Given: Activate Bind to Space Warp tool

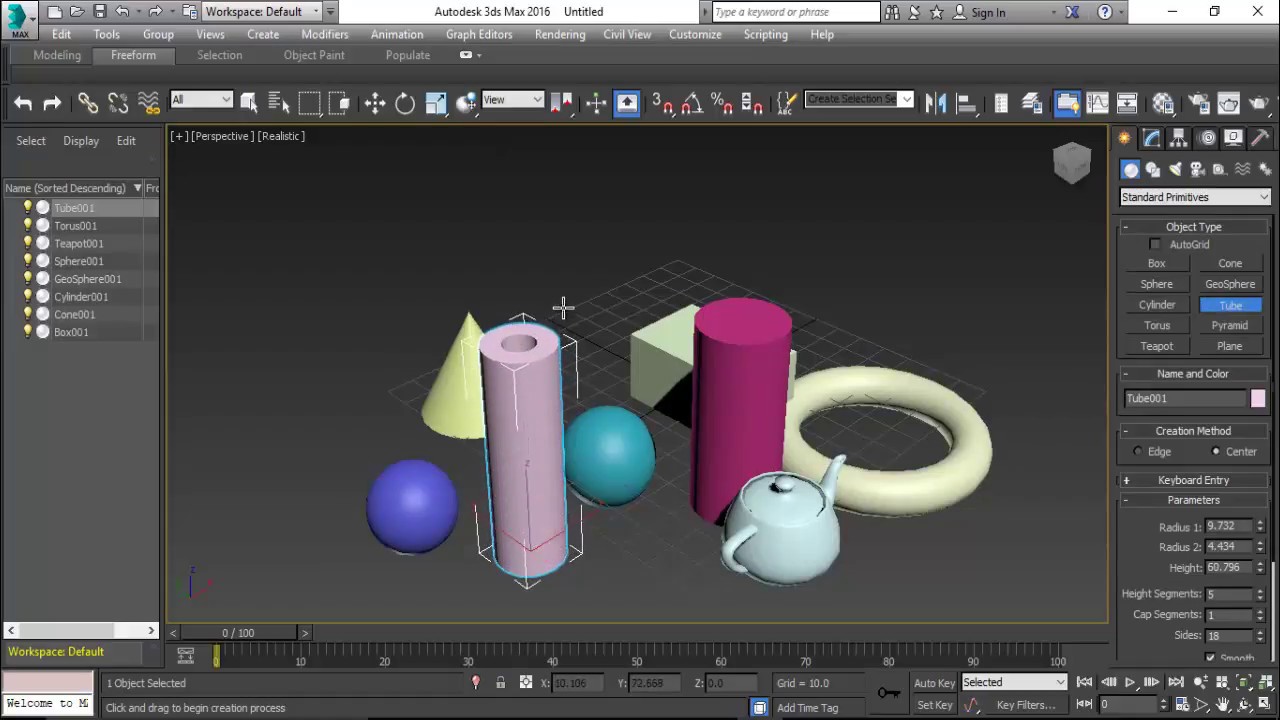Looking at the screenshot, I should pos(148,102).
